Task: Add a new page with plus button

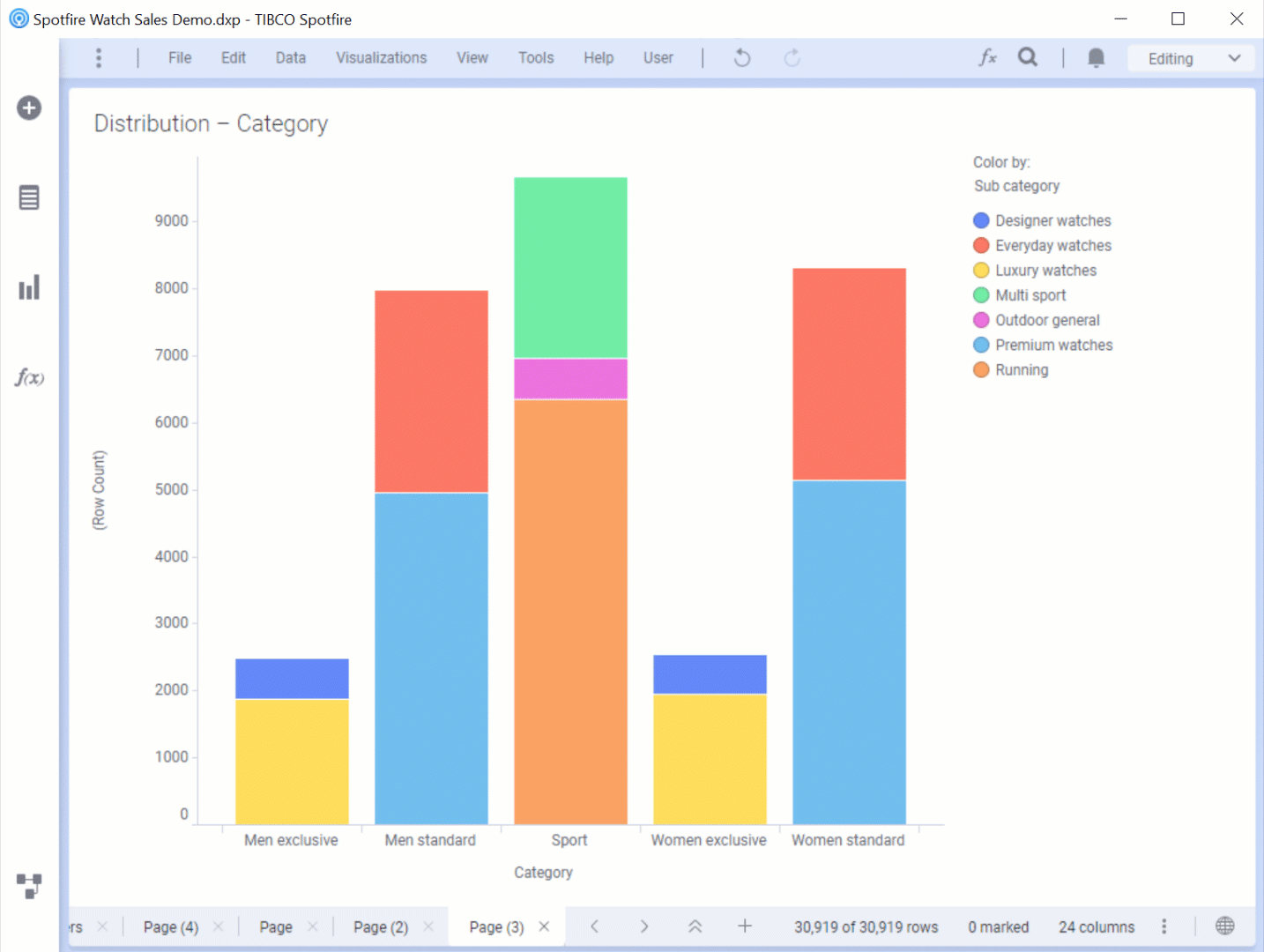Action: (x=745, y=926)
